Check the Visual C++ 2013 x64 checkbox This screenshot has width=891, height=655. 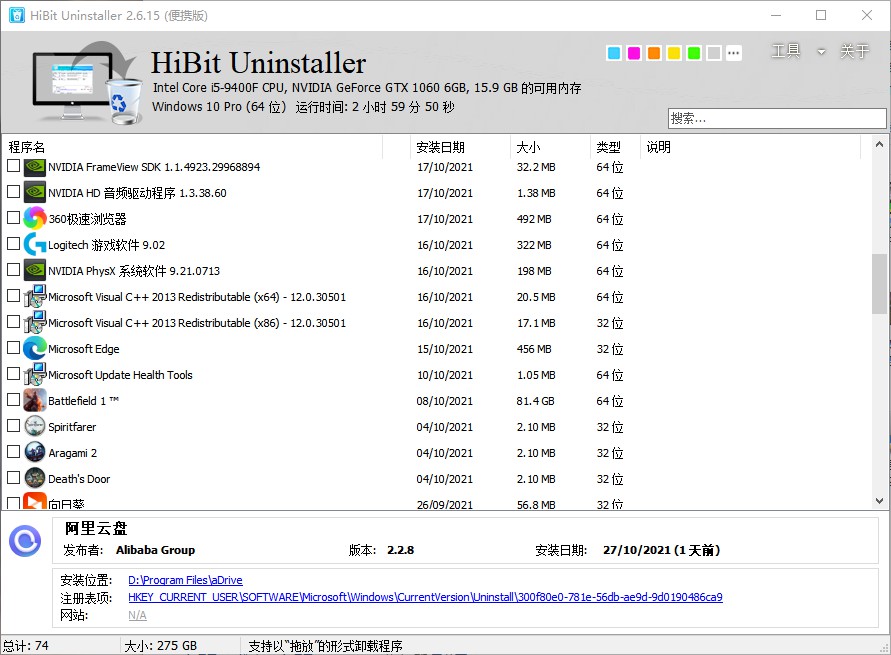pos(14,296)
